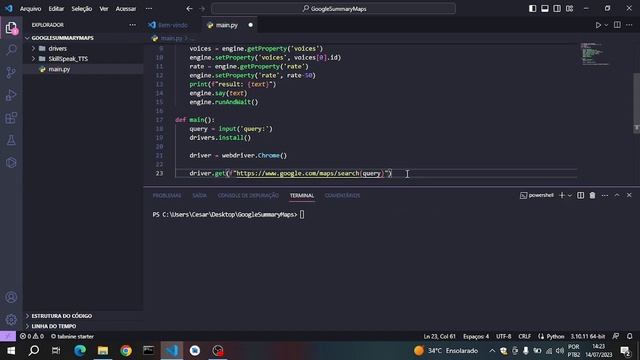The image size is (640, 360).
Task: Select interpreter 3.10.11 64-bit
Action: [588, 336]
